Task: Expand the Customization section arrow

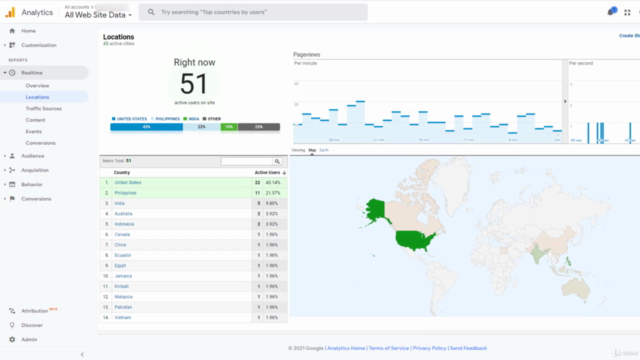Action: point(5,45)
